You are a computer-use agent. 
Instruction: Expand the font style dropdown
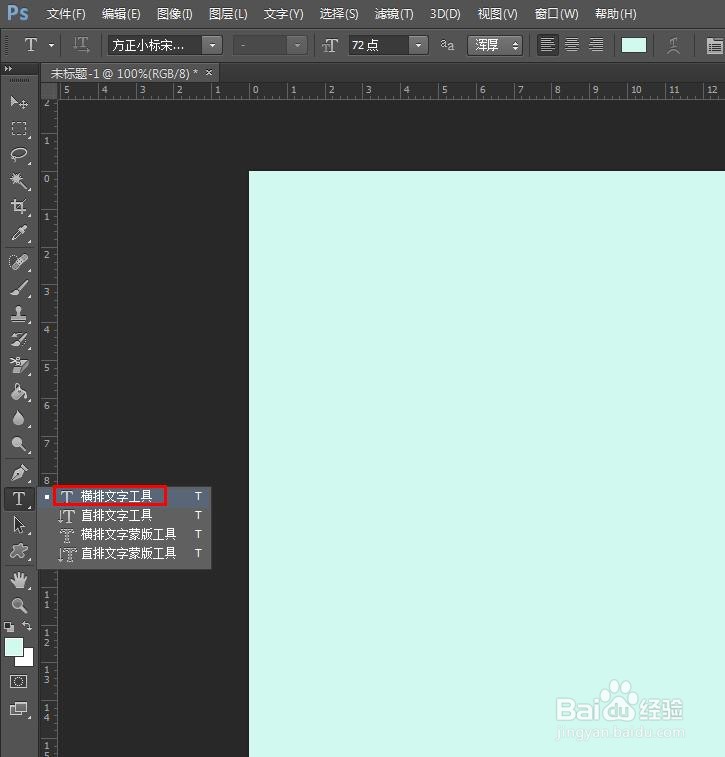click(297, 45)
